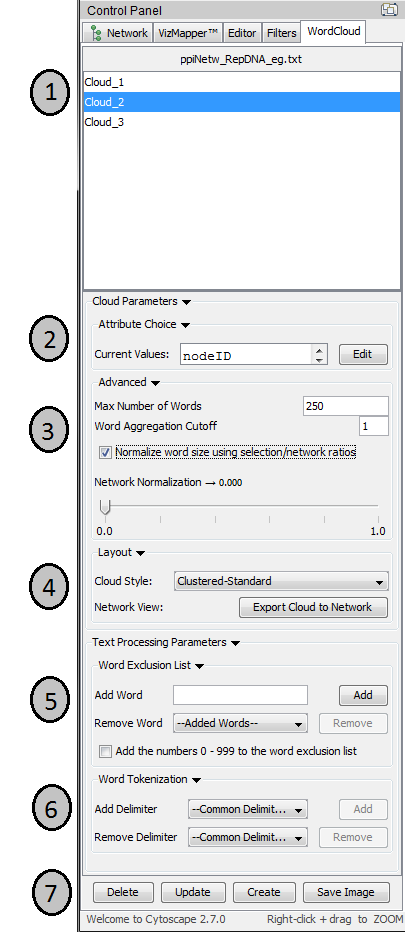Toggle Normalize word size using selection/network ratios
405x933 pixels.
click(105, 453)
